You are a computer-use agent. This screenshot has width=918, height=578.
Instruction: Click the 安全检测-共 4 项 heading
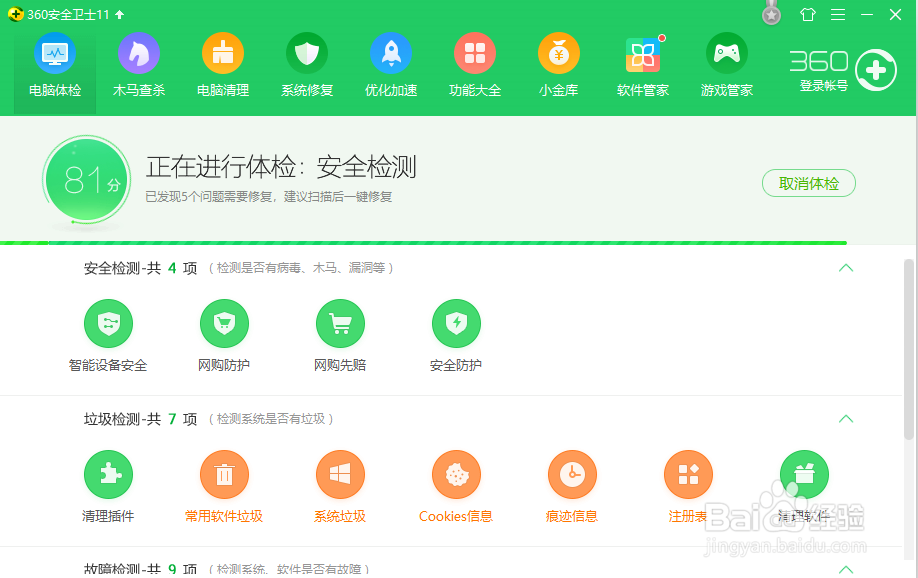tap(141, 268)
